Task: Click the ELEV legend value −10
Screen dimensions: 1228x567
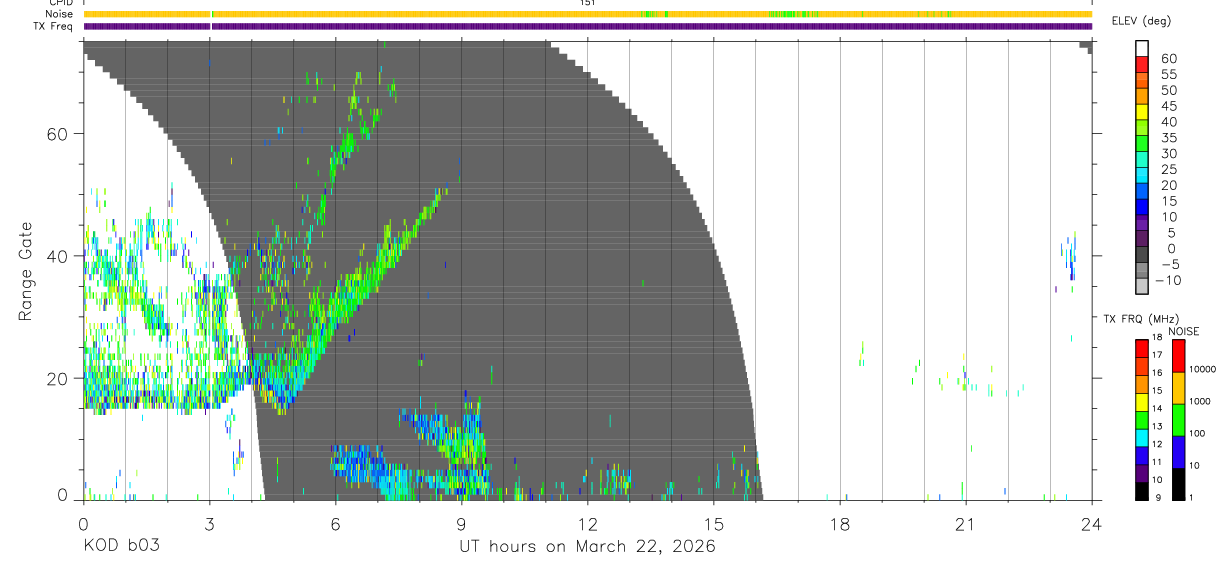Action: point(1168,280)
